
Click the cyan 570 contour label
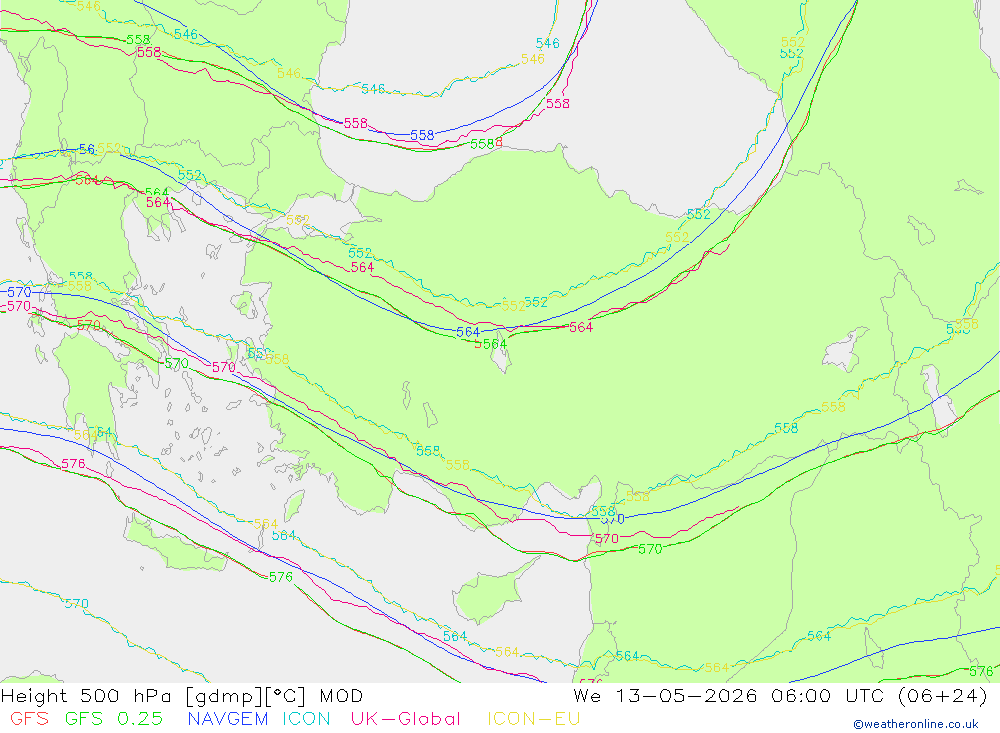[76, 603]
